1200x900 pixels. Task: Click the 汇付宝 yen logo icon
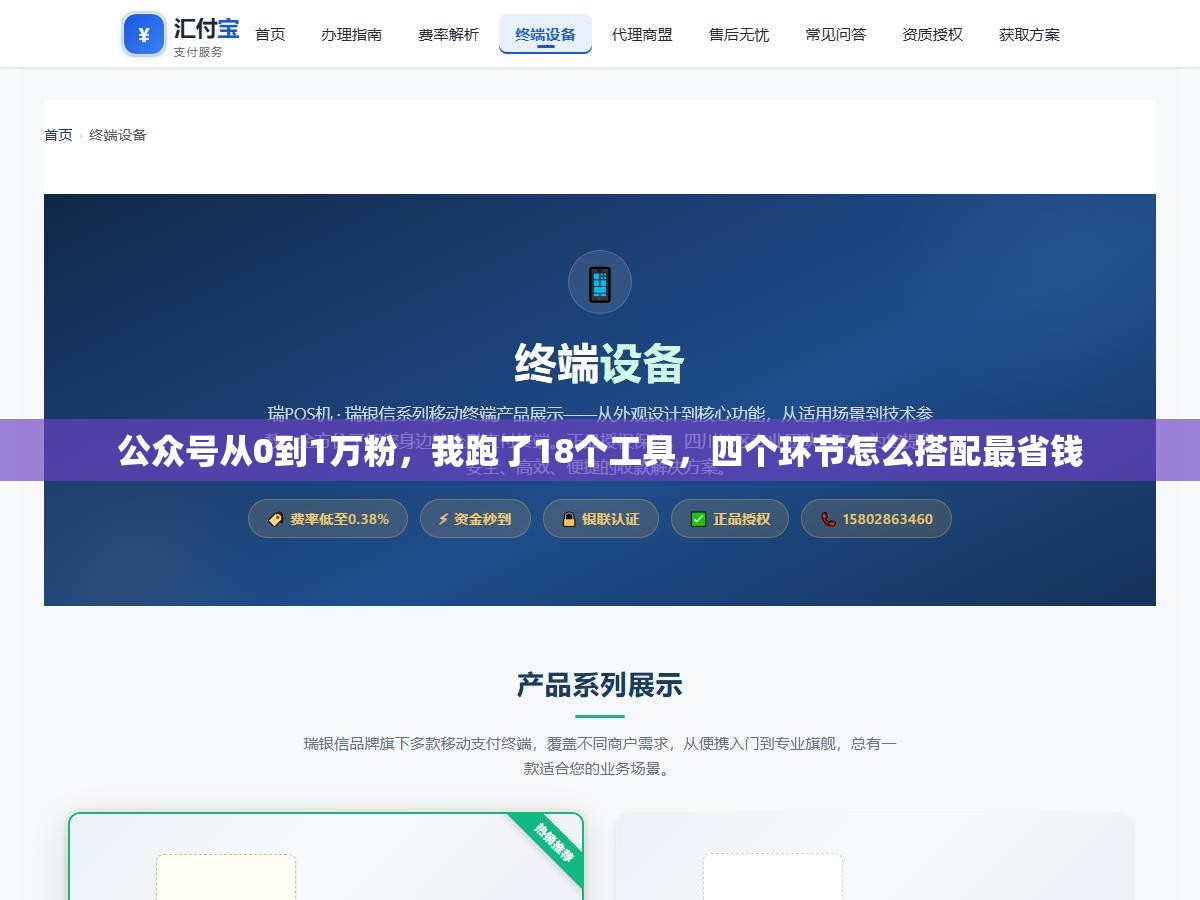pos(144,35)
